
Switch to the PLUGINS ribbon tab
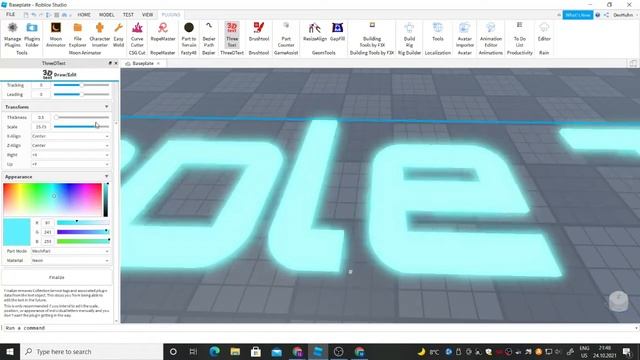(171, 15)
